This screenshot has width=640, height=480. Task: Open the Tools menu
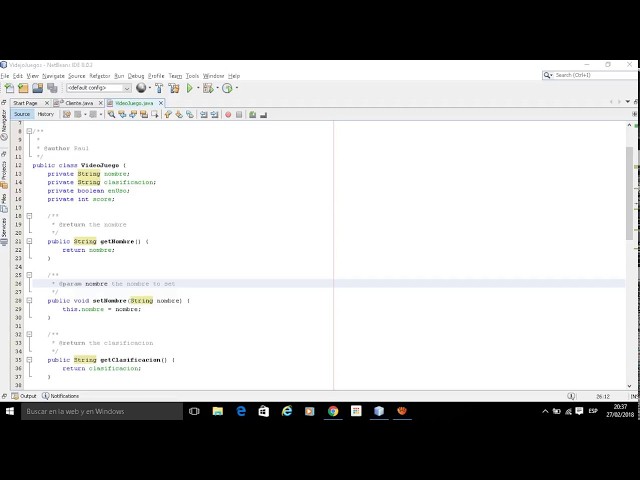(x=192, y=76)
